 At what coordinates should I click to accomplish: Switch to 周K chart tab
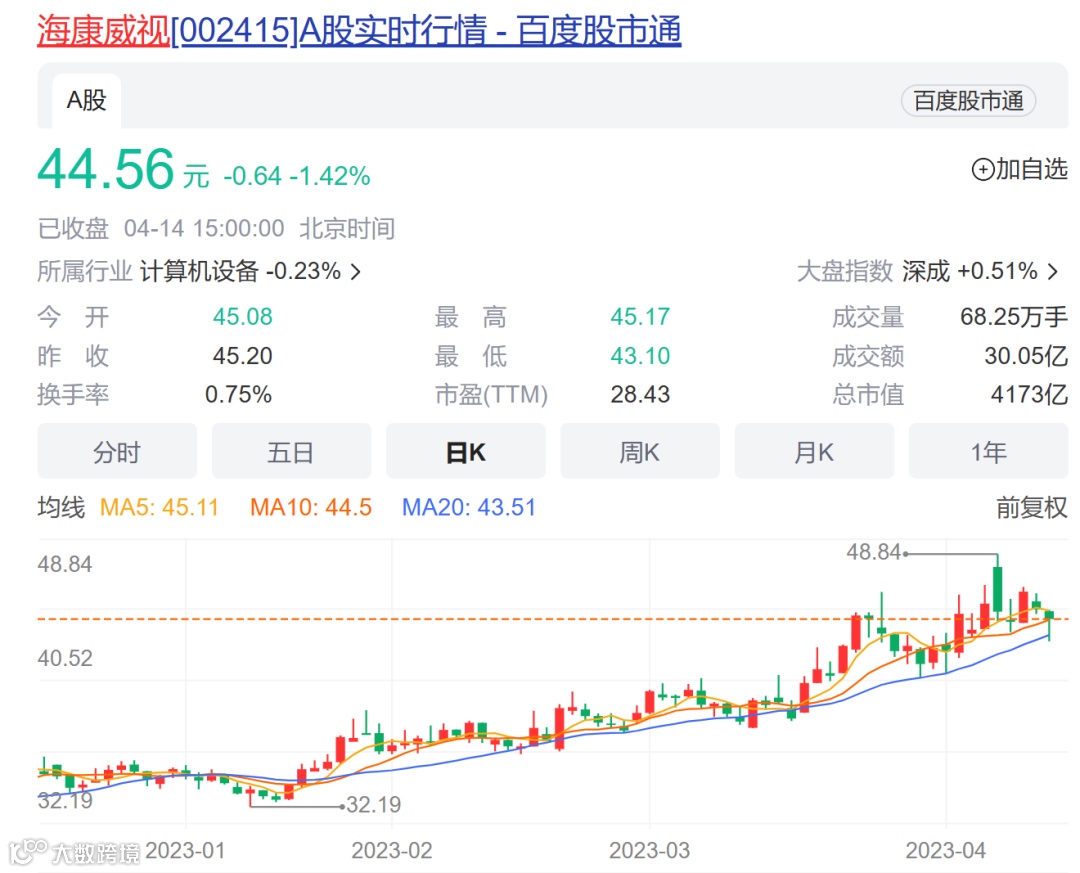[640, 452]
